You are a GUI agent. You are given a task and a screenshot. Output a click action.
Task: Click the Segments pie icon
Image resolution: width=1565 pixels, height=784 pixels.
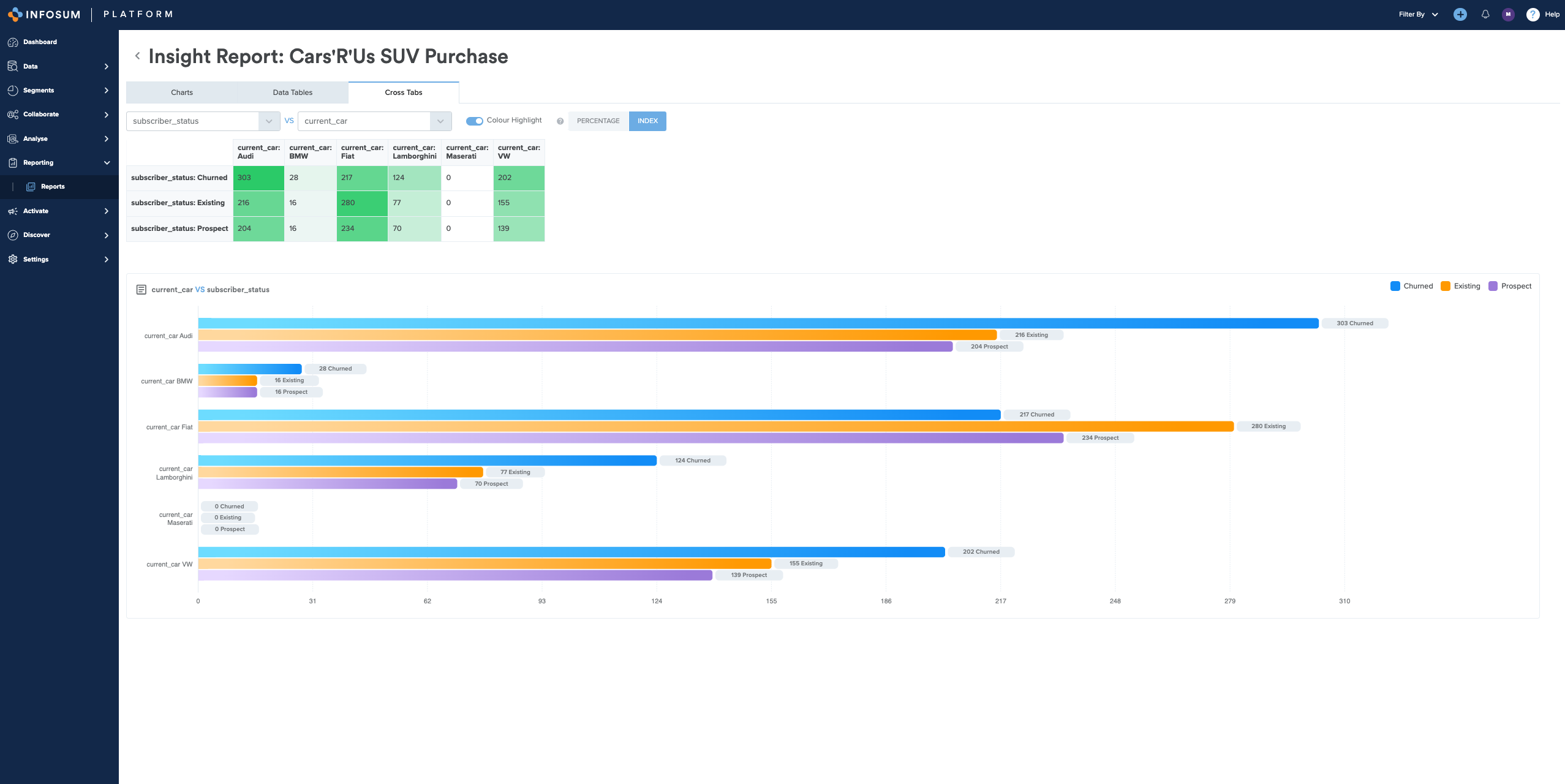tap(13, 90)
